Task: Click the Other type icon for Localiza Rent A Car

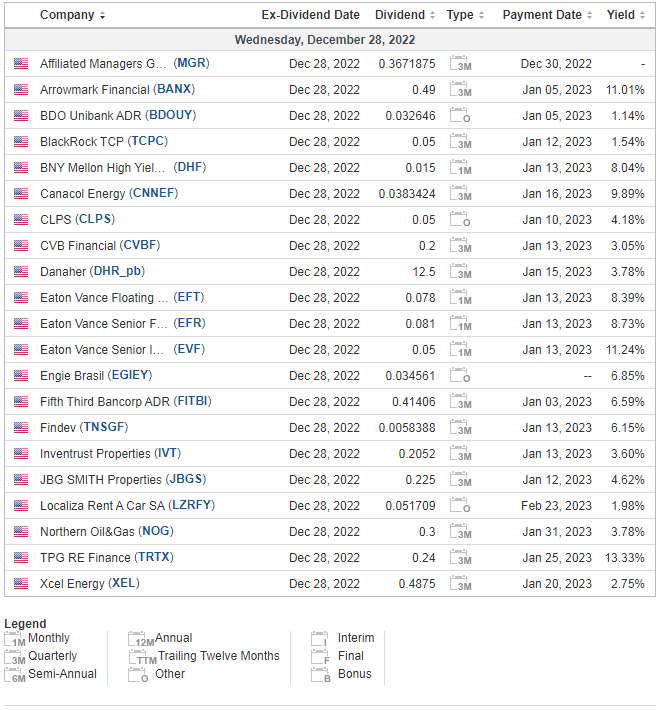Action: click(x=460, y=506)
